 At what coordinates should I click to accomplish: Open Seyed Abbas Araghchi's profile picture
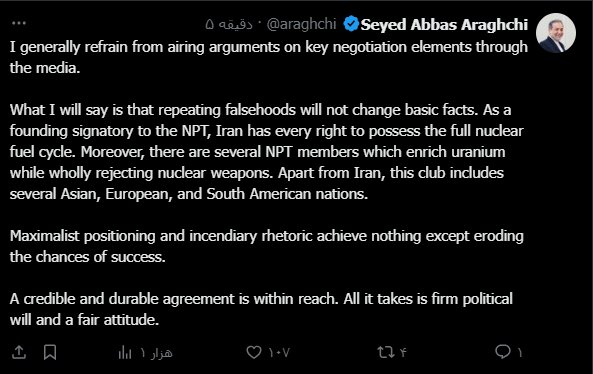pos(556,33)
